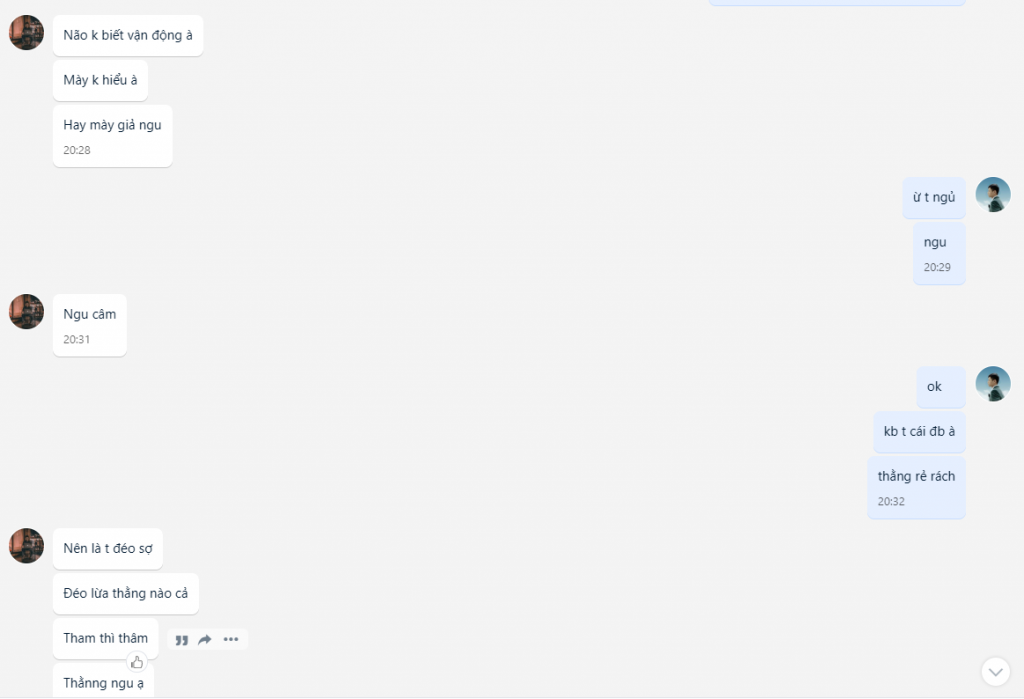Click the thumbs-up reaction icon
The height and width of the screenshot is (699, 1024).
tap(136, 662)
